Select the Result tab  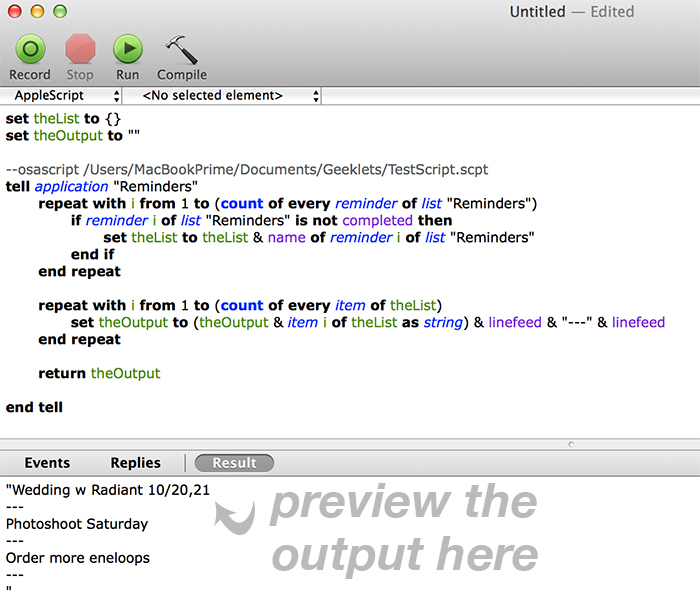tap(234, 463)
